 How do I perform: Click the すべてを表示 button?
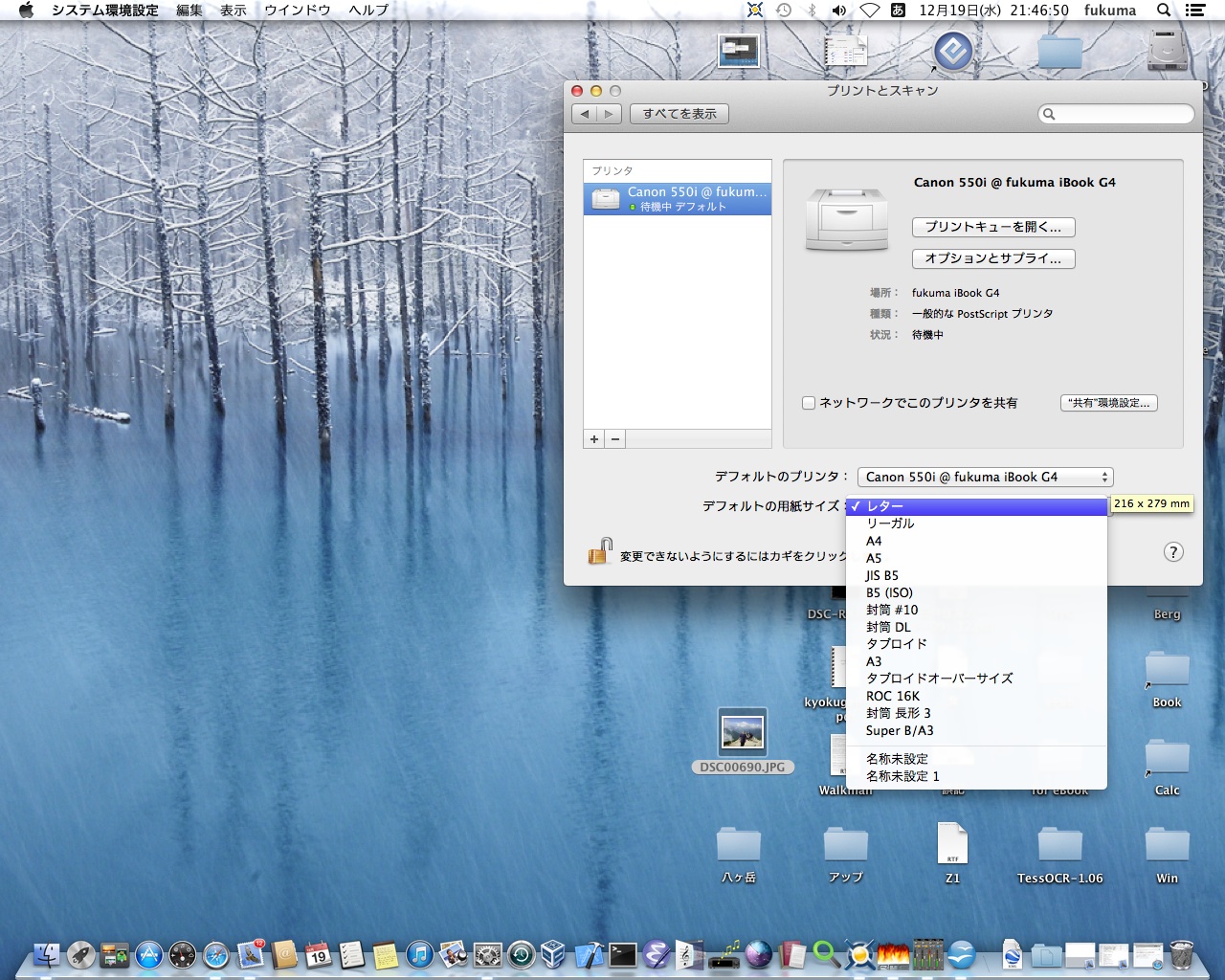679,114
